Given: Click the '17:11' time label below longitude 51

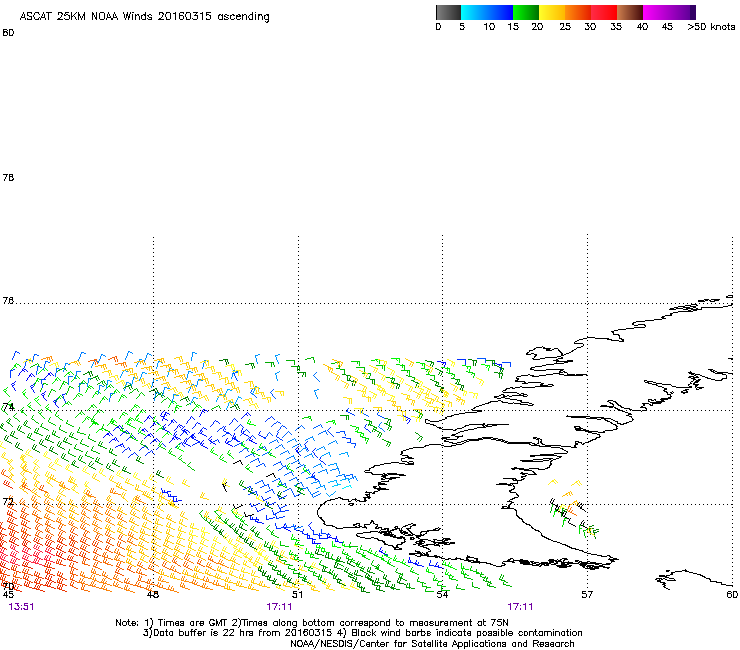Looking at the screenshot, I should click(x=279, y=607).
